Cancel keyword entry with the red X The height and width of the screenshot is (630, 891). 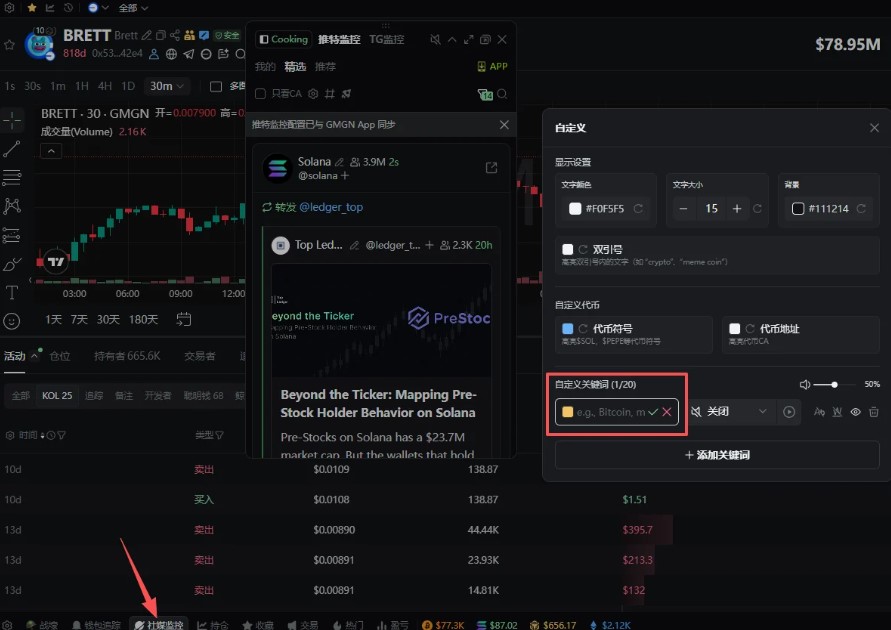667,412
